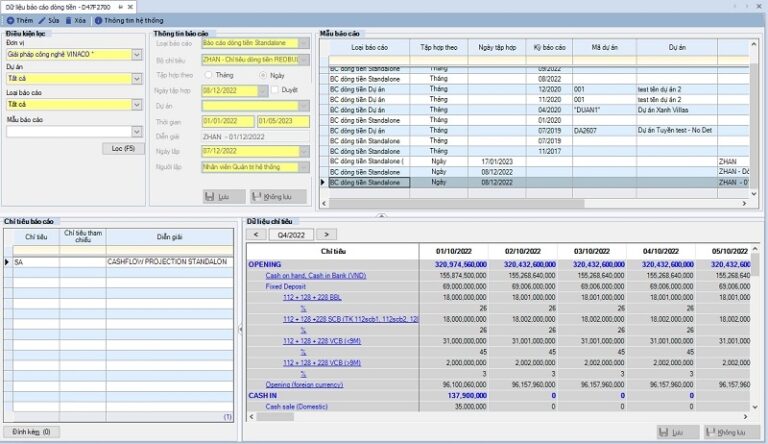Go to previous quarter with left arrow
Screen dimensions: 768x444
point(256,234)
